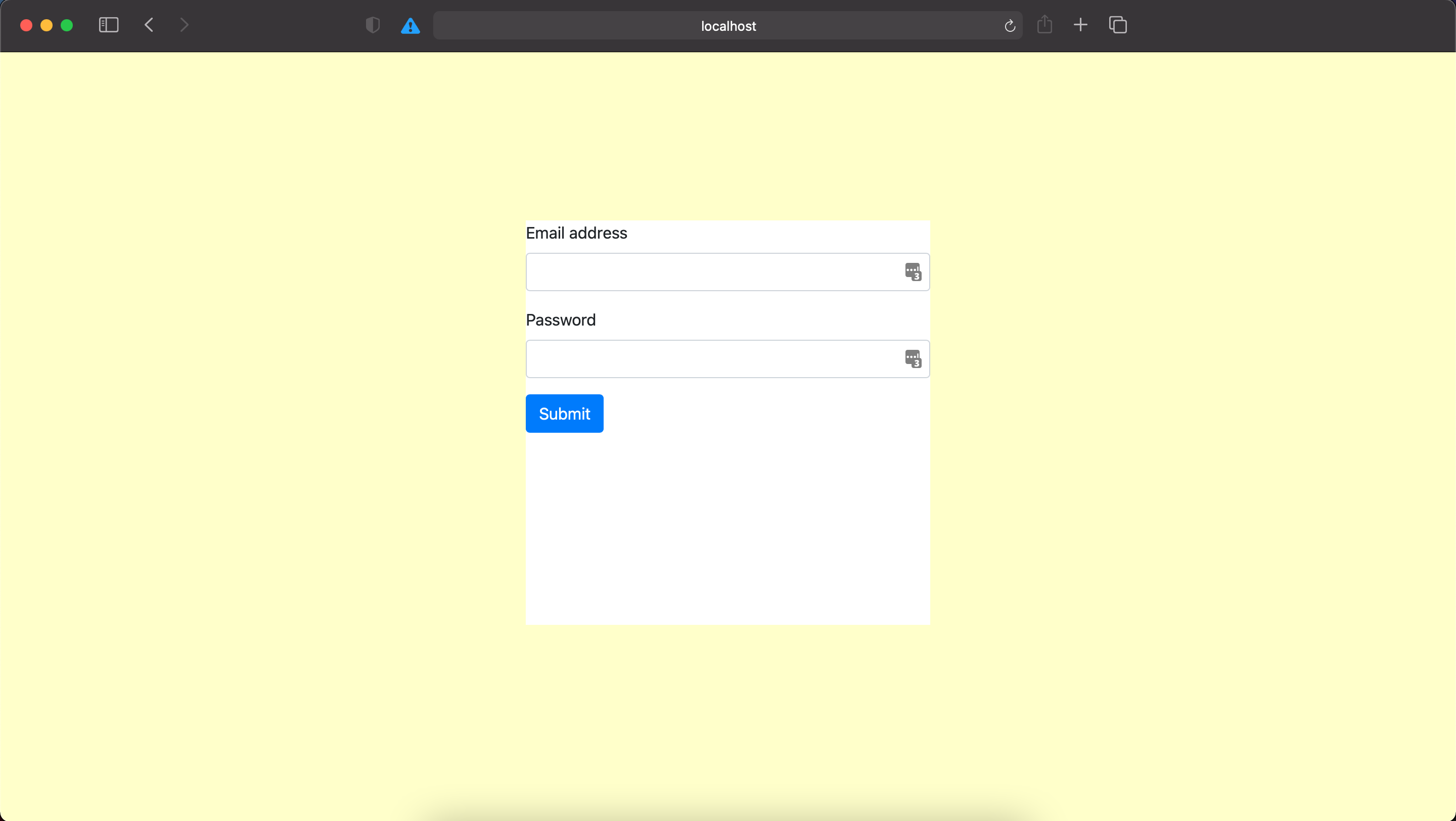The image size is (1456, 821).
Task: Open the Share menu icon
Action: (x=1044, y=25)
